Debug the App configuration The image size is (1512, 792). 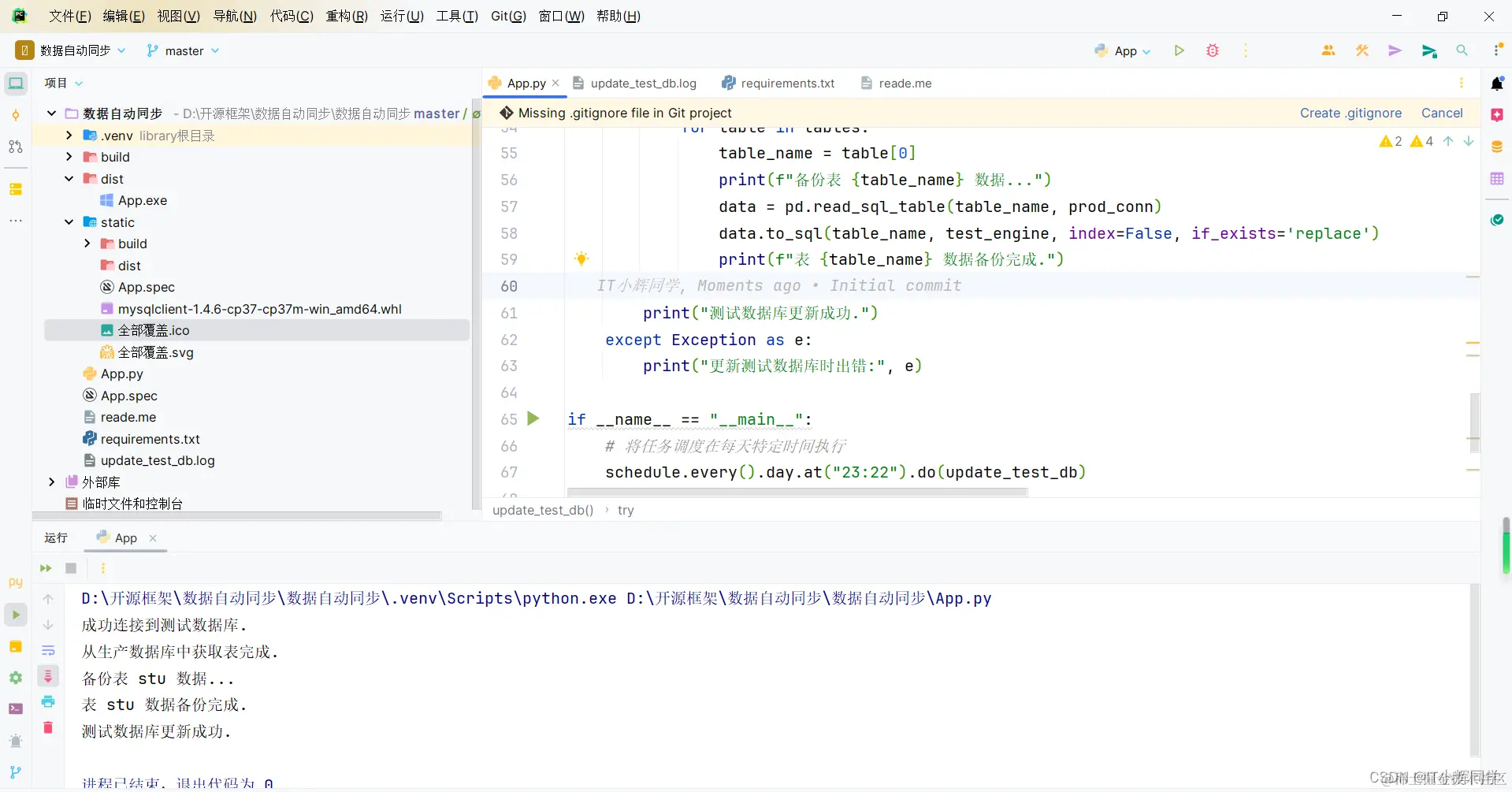1213,50
